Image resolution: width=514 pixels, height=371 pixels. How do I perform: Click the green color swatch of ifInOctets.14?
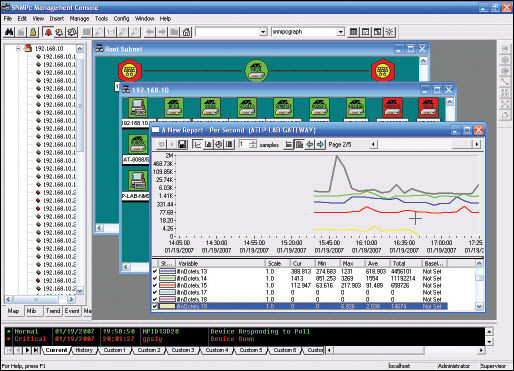[x=167, y=278]
